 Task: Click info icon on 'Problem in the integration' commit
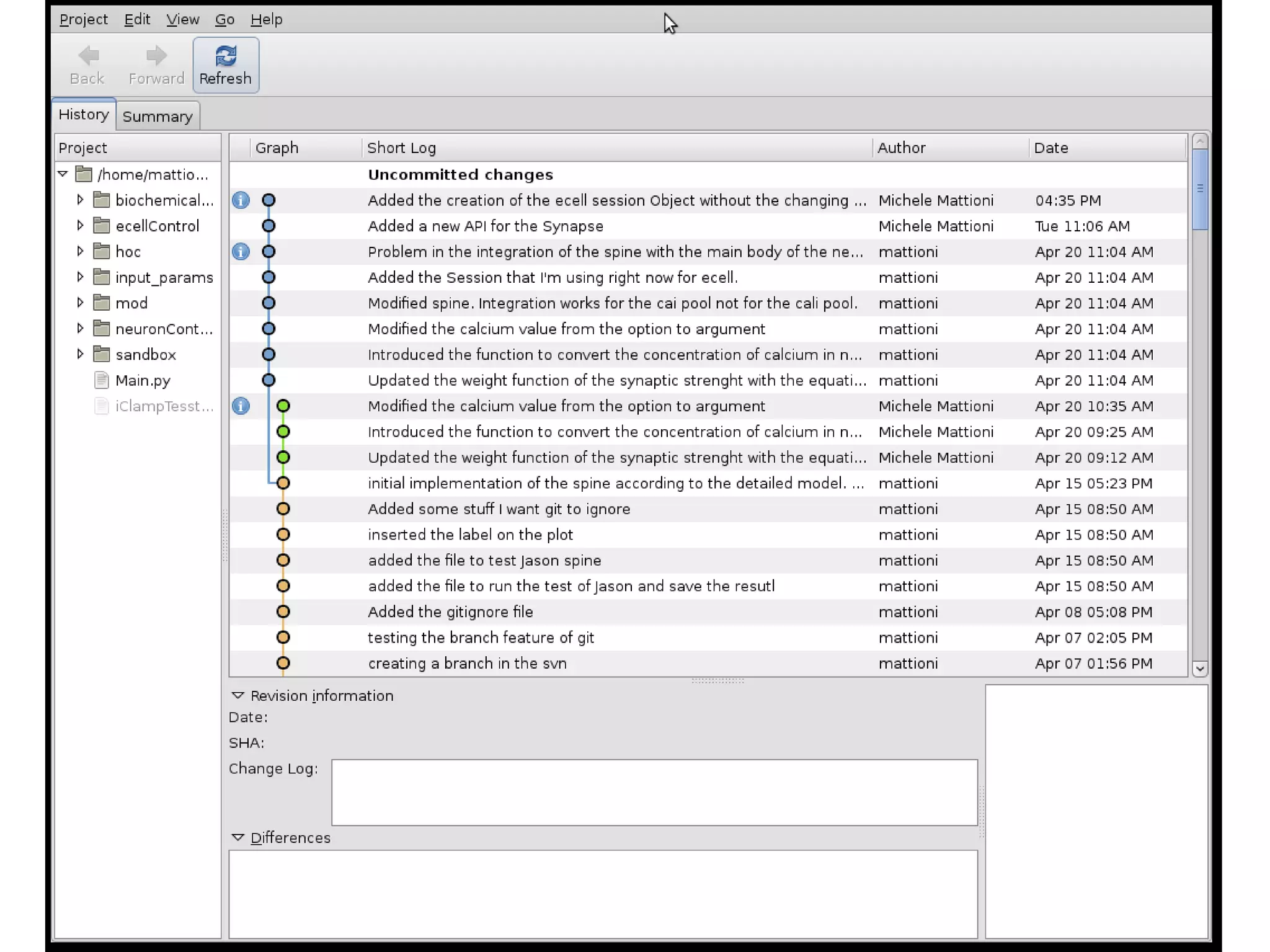[241, 252]
